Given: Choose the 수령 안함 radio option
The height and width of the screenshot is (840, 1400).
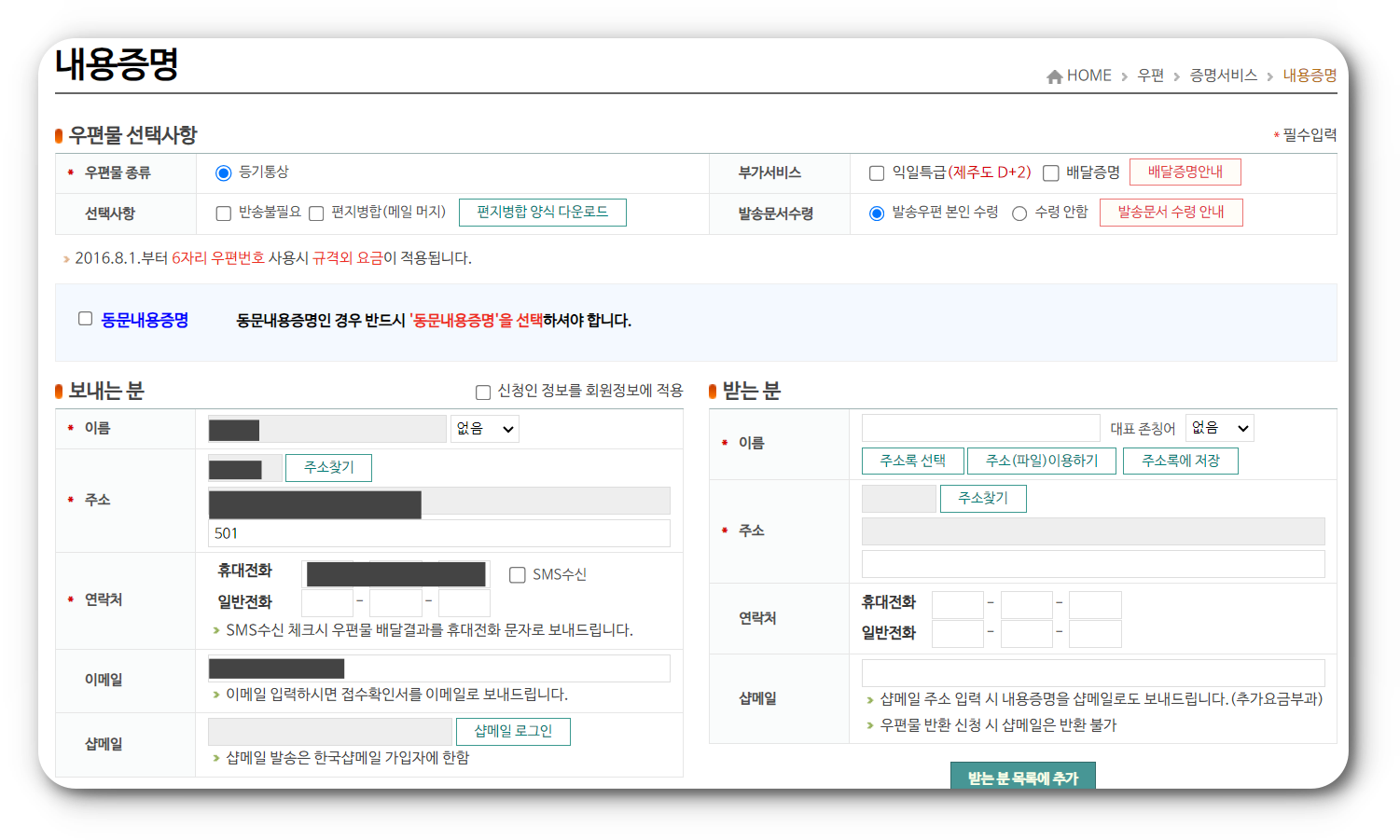Looking at the screenshot, I should click(x=1019, y=213).
